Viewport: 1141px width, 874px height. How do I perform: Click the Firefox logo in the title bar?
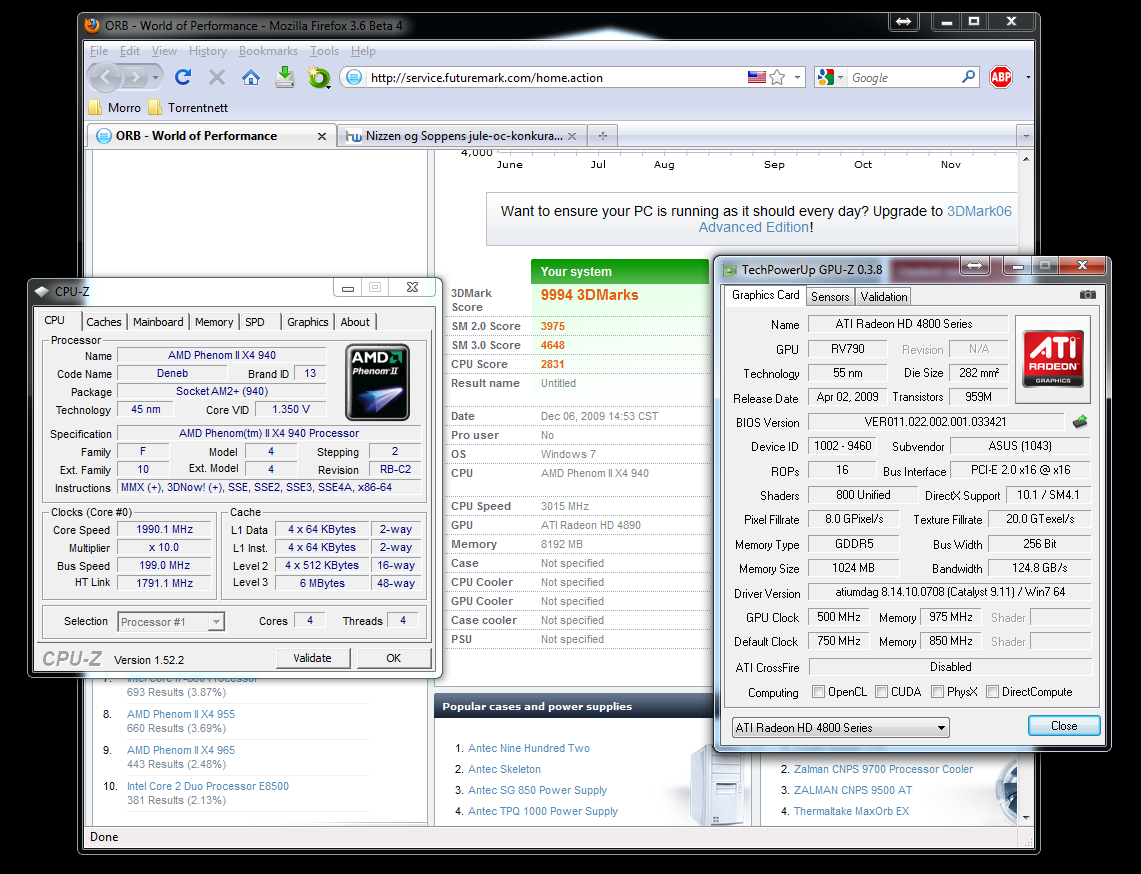(92, 25)
